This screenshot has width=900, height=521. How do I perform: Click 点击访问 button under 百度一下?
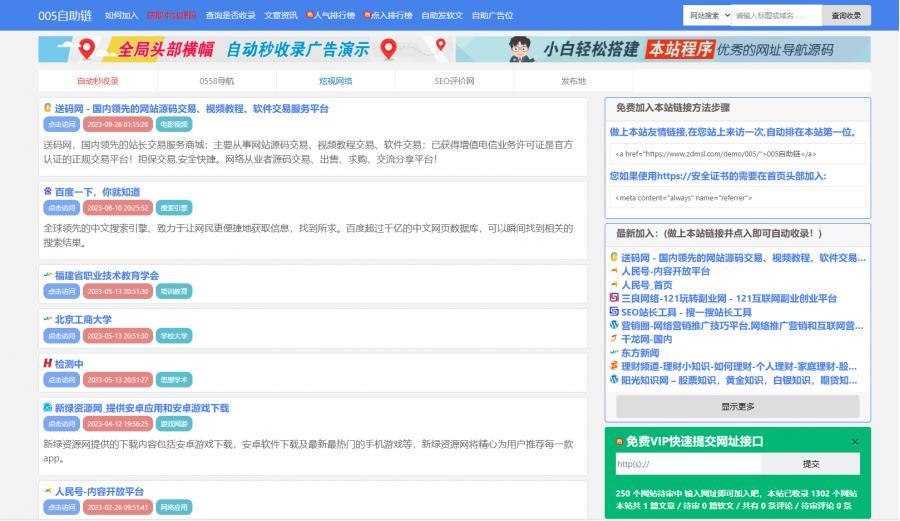[61, 208]
